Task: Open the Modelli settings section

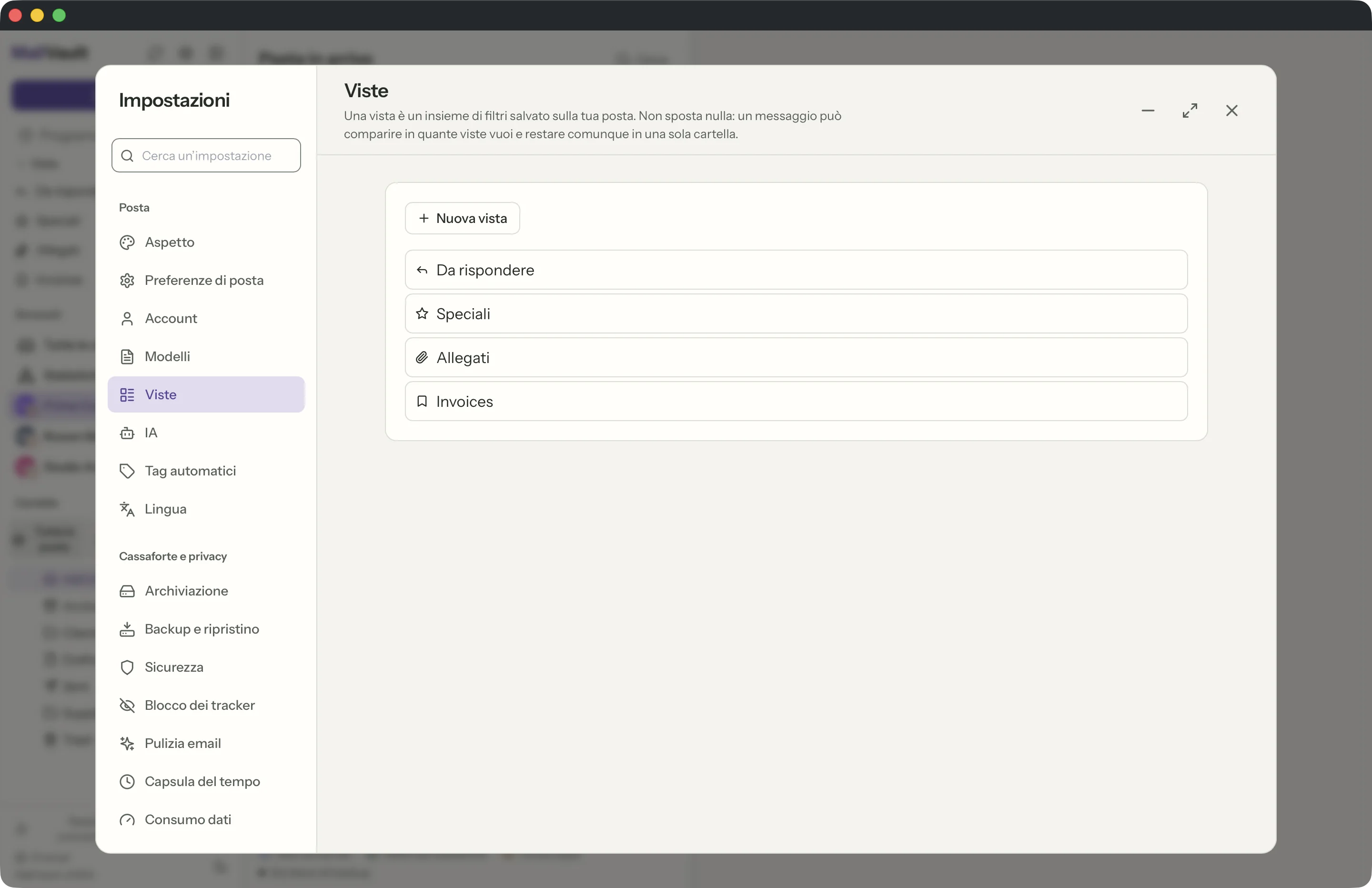Action: [x=206, y=356]
